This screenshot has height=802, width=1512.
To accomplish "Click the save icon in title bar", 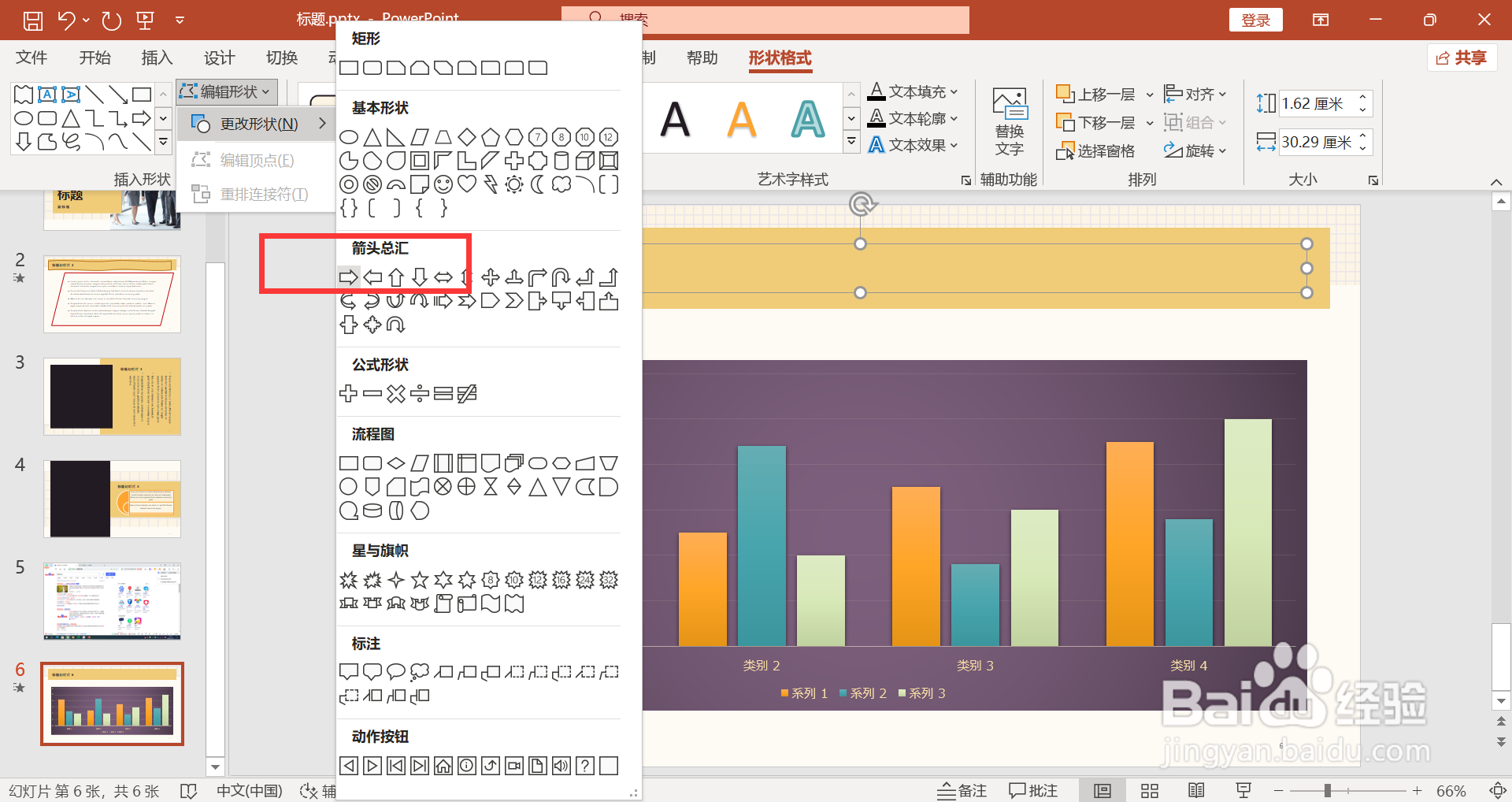I will (33, 20).
